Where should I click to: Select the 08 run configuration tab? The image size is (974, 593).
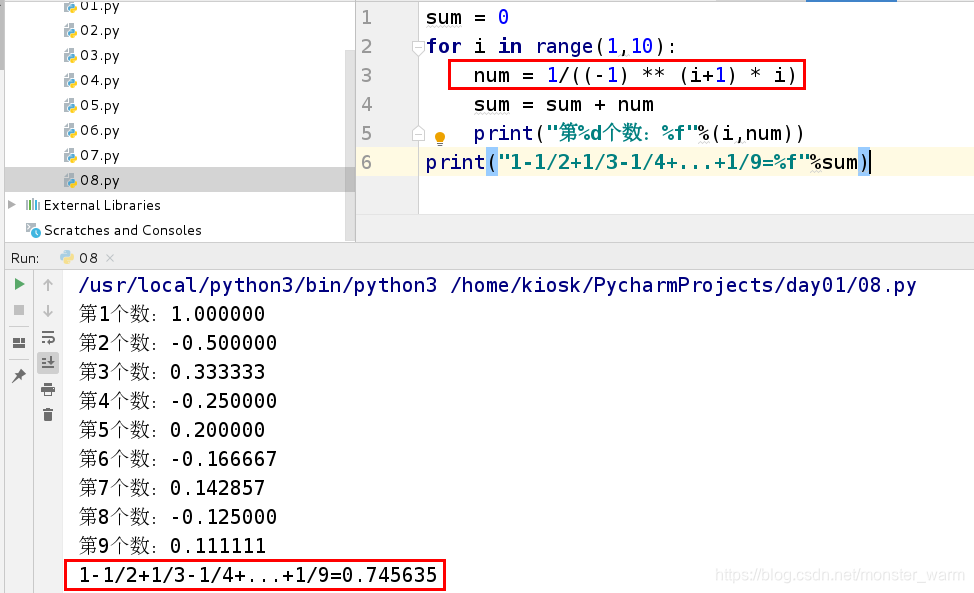87,258
